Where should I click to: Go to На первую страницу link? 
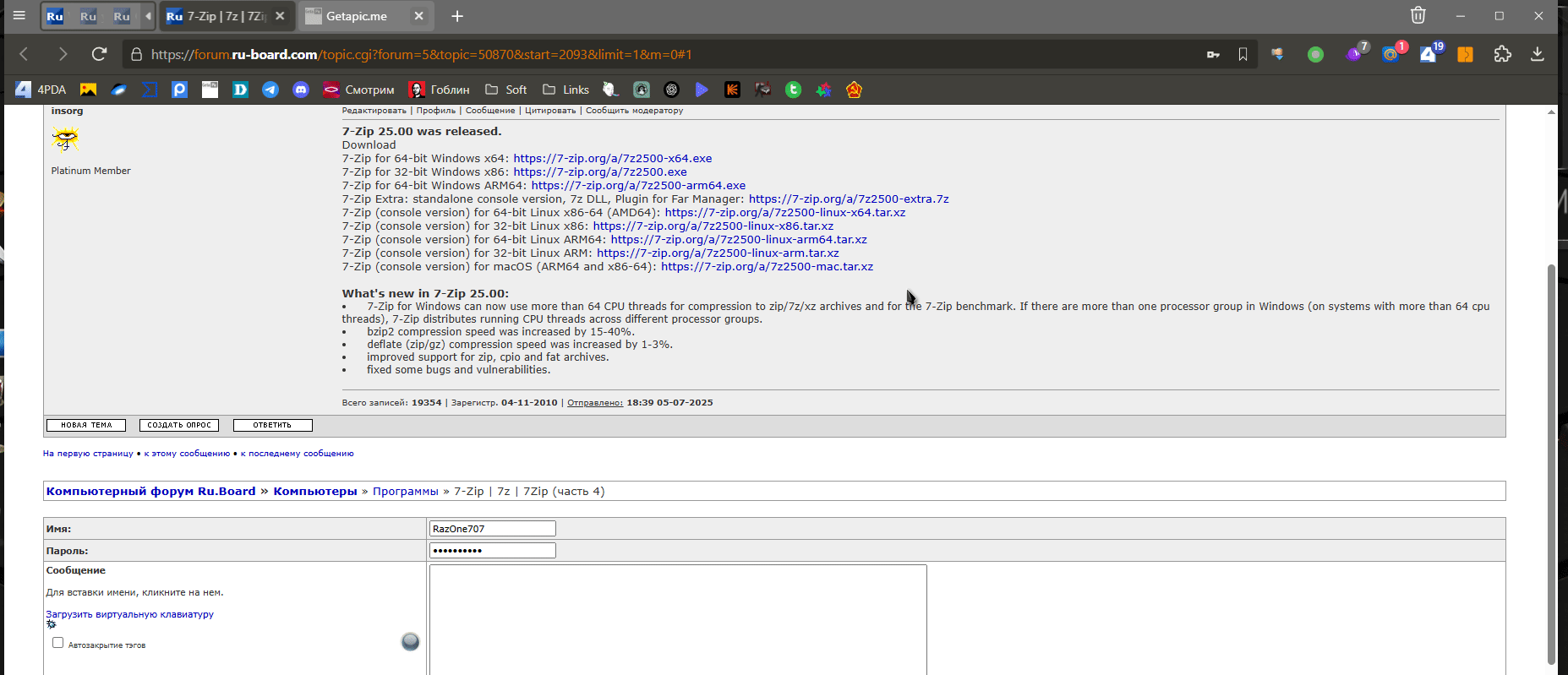point(88,454)
